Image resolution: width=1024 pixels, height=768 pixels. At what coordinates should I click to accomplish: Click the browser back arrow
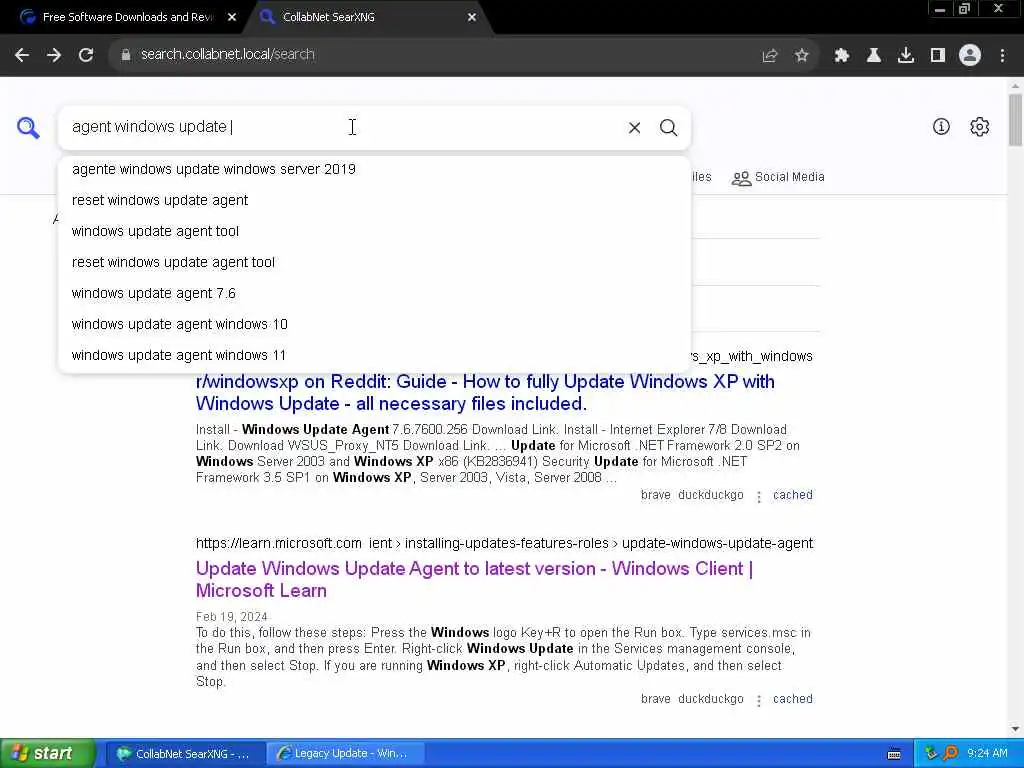(22, 55)
